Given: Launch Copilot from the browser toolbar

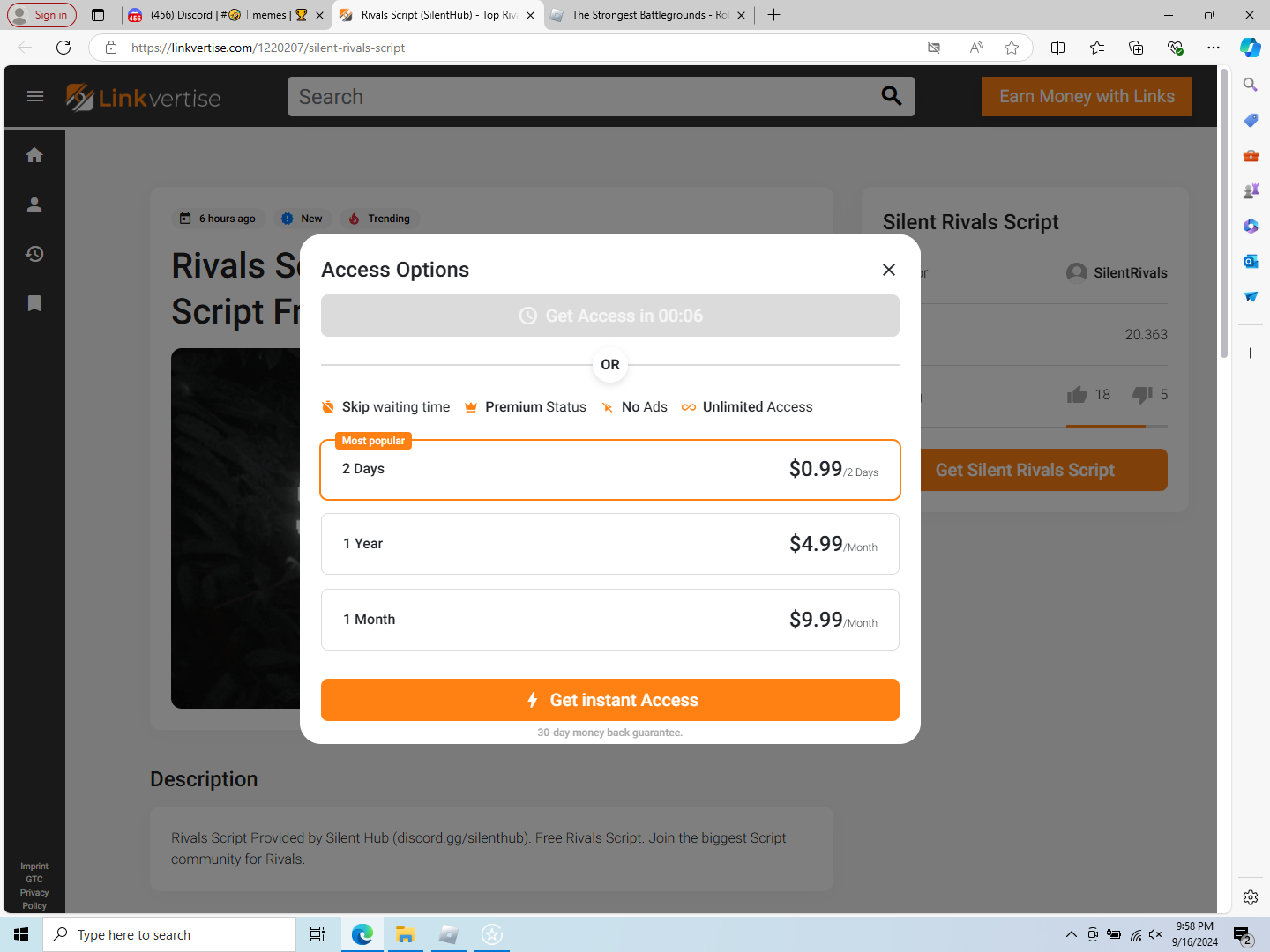Looking at the screenshot, I should coord(1251,48).
